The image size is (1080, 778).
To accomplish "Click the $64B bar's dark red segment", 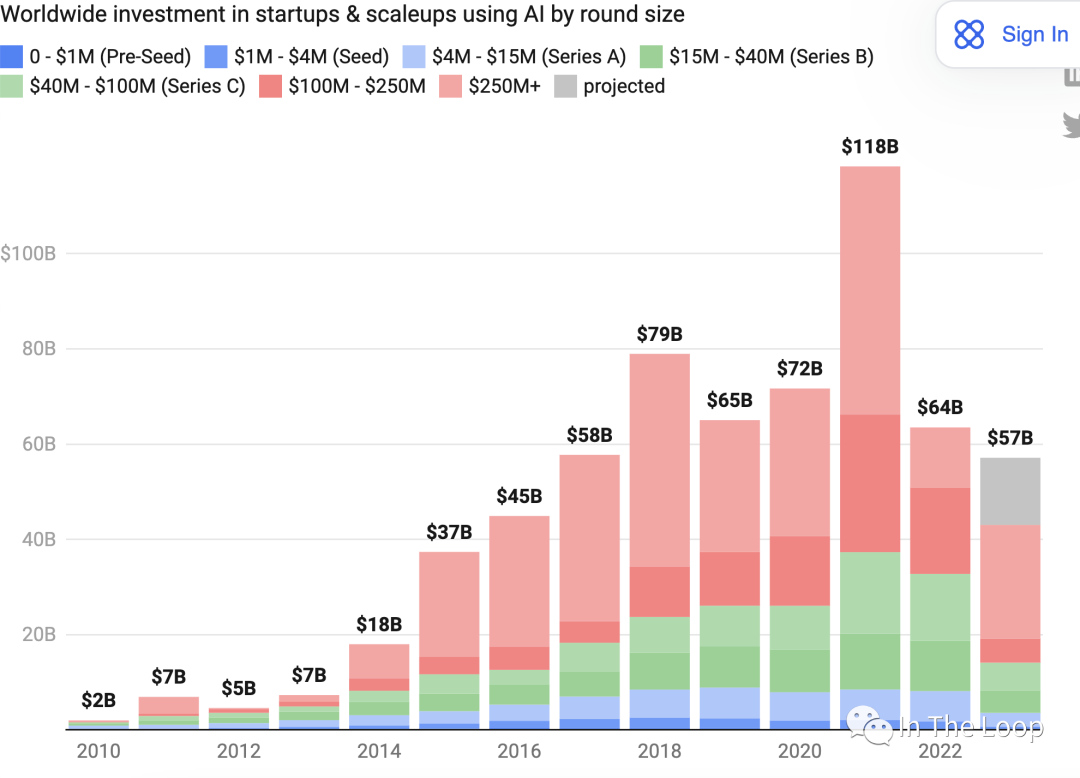I will (x=940, y=531).
